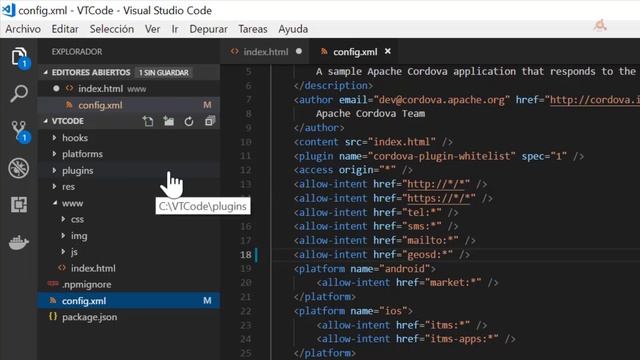Click the platform name="android" line

click(364, 269)
